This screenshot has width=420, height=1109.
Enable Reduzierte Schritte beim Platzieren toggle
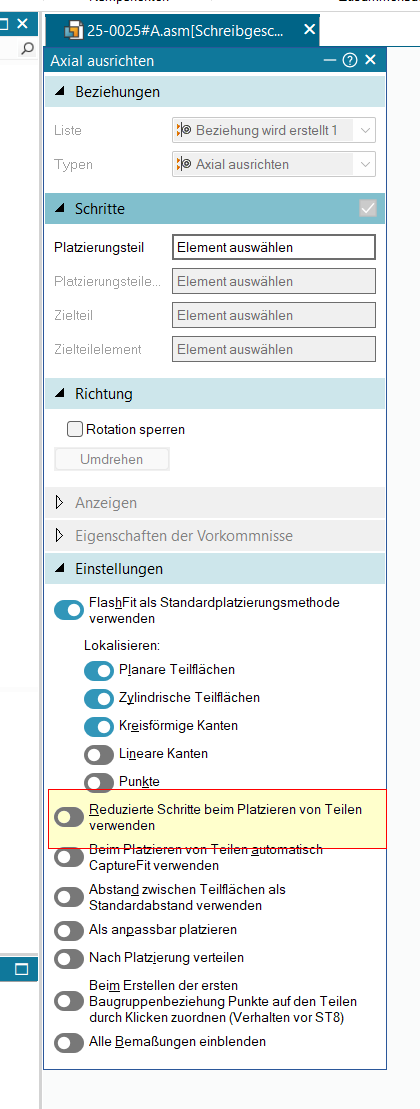click(69, 816)
